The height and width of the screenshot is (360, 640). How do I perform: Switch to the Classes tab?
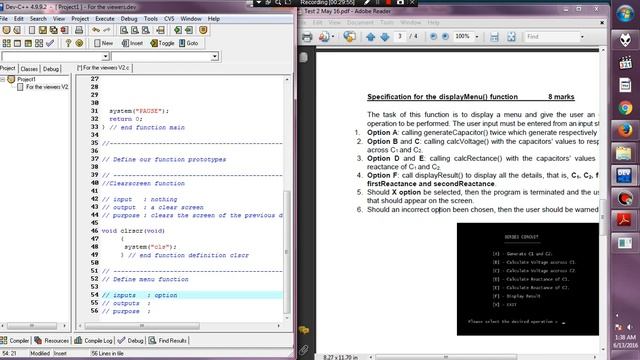click(29, 69)
